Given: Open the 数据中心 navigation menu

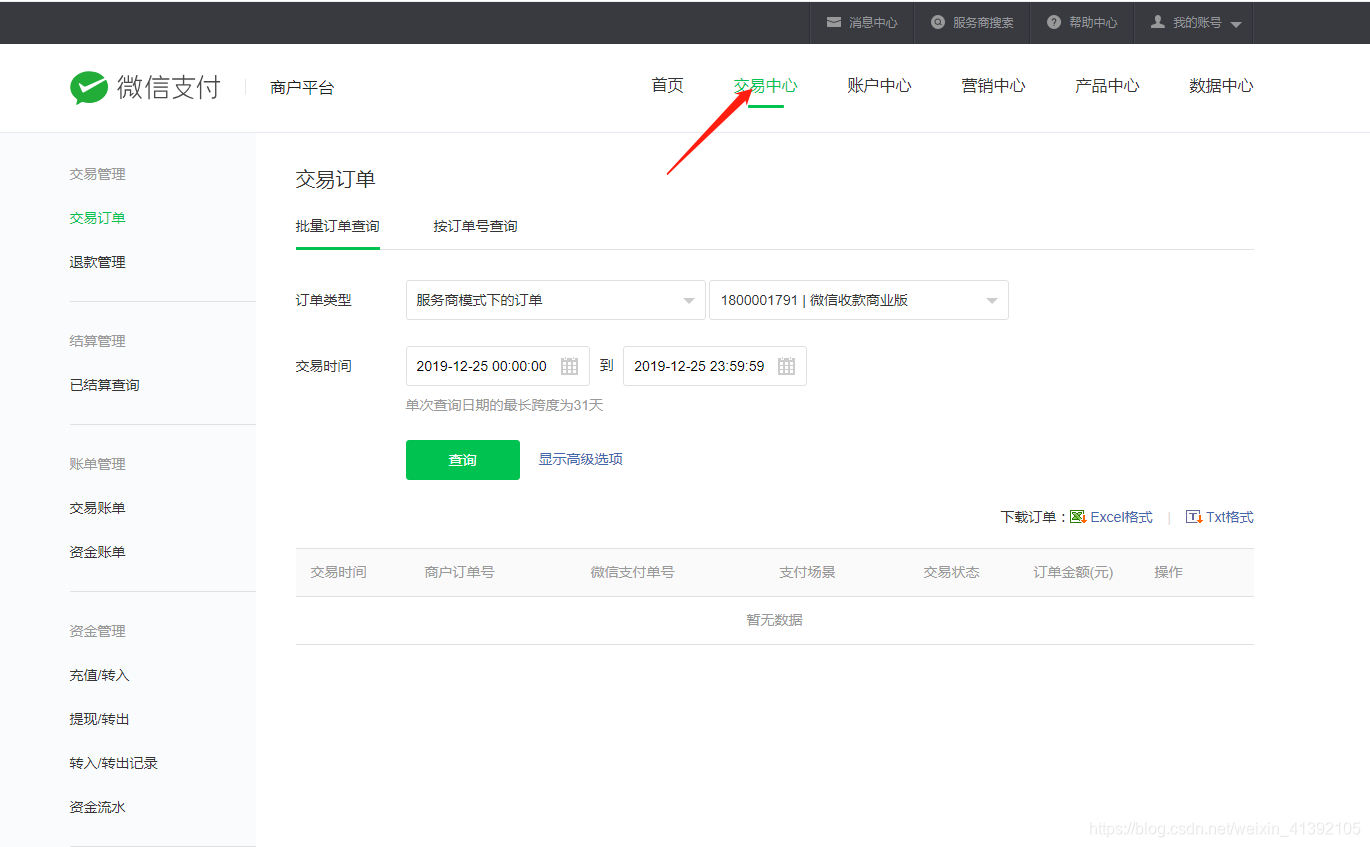Looking at the screenshot, I should coord(1221,86).
